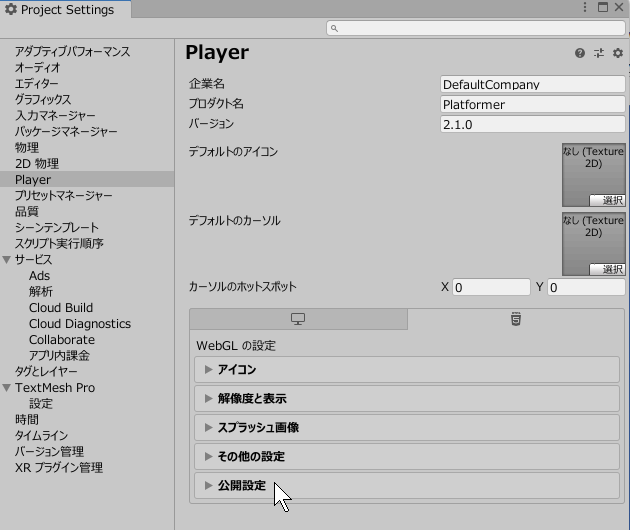This screenshot has width=630, height=530.
Task: Open XR プラグイン管理 settings
Action: pyautogui.click(x=59, y=468)
